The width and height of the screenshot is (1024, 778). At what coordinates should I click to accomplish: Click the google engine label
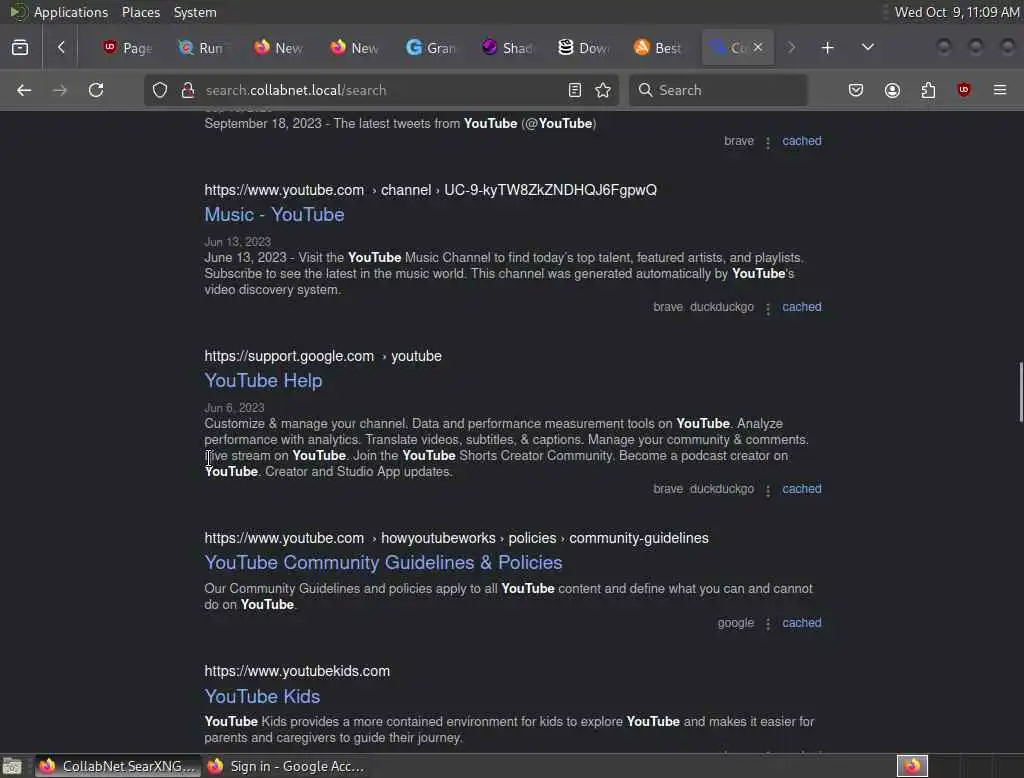point(735,623)
